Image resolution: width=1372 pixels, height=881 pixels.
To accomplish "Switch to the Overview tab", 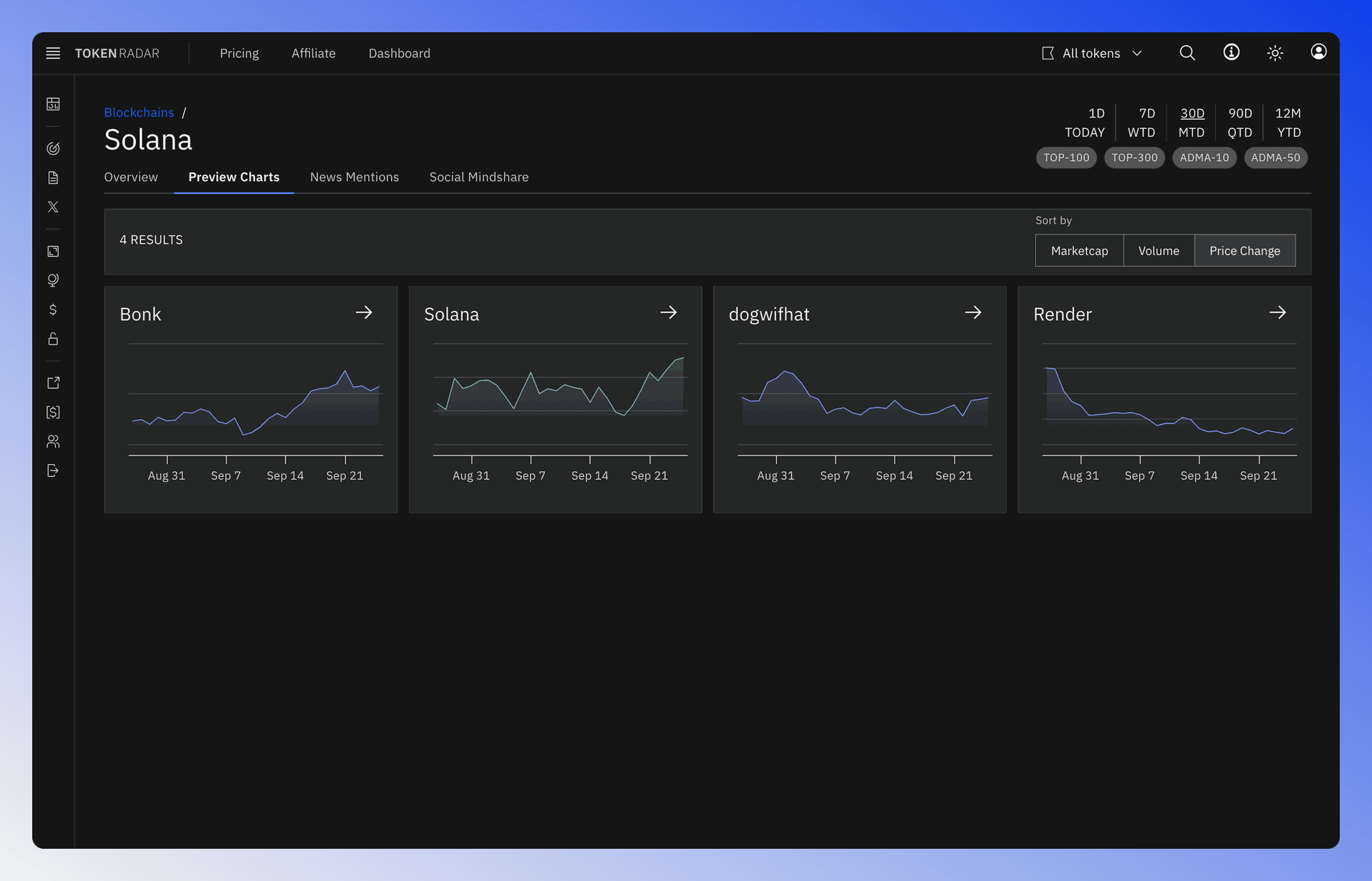I will pos(131,177).
